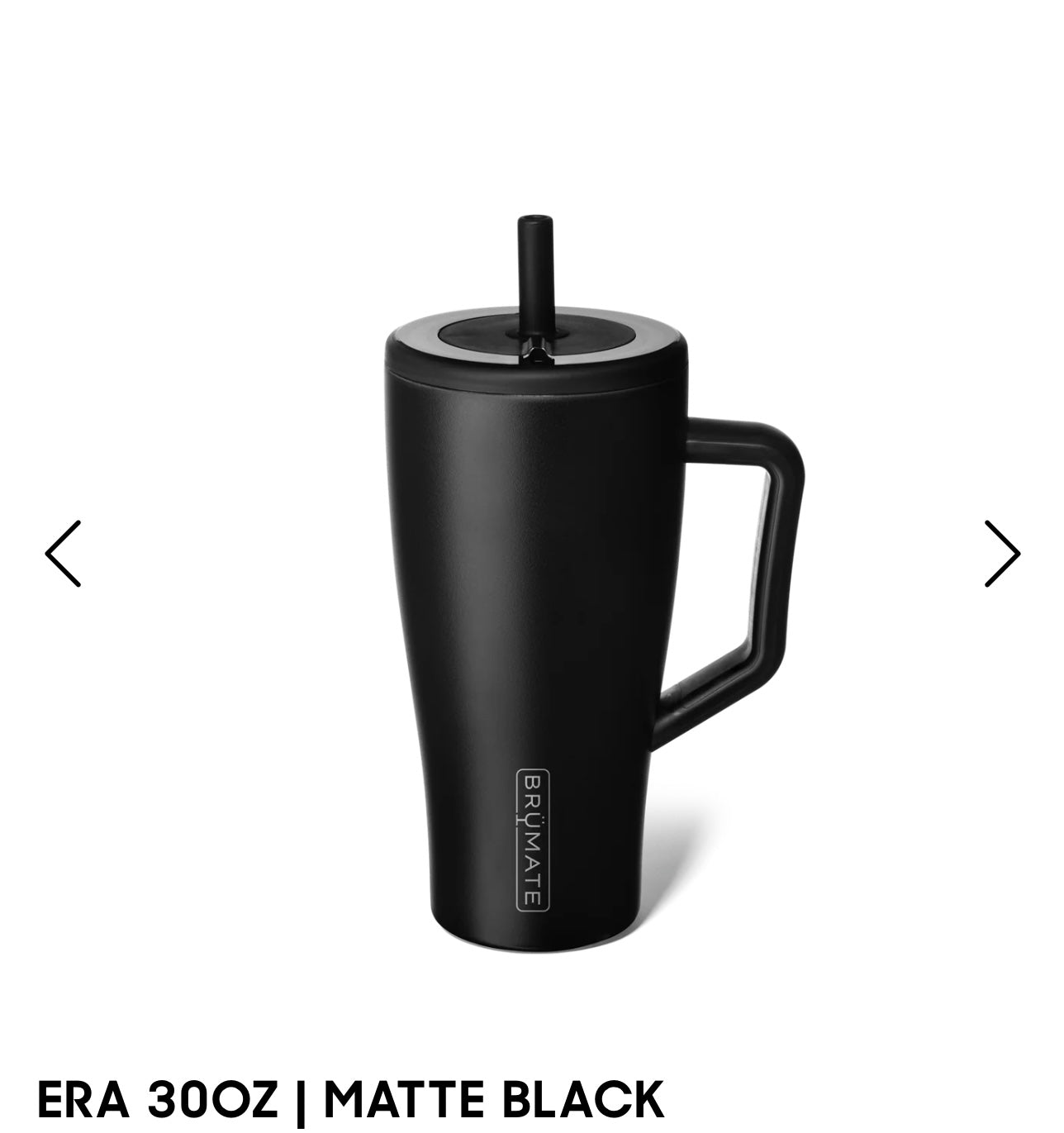Click the BrüMate logo on the tumbler
This screenshot has height=1133, width=1064.
[534, 840]
